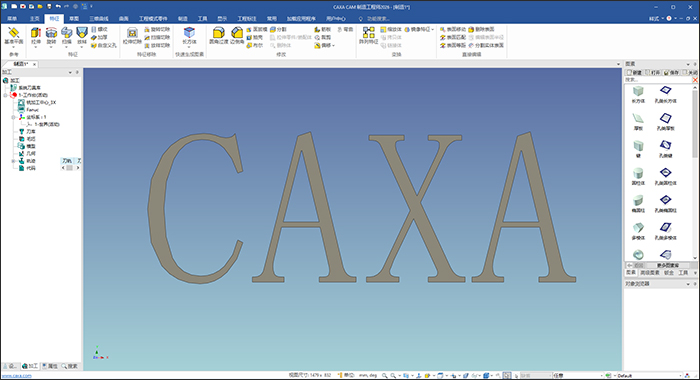The height and width of the screenshot is (380, 700).
Task: Click the 分割 split tool
Action: [x=278, y=29]
